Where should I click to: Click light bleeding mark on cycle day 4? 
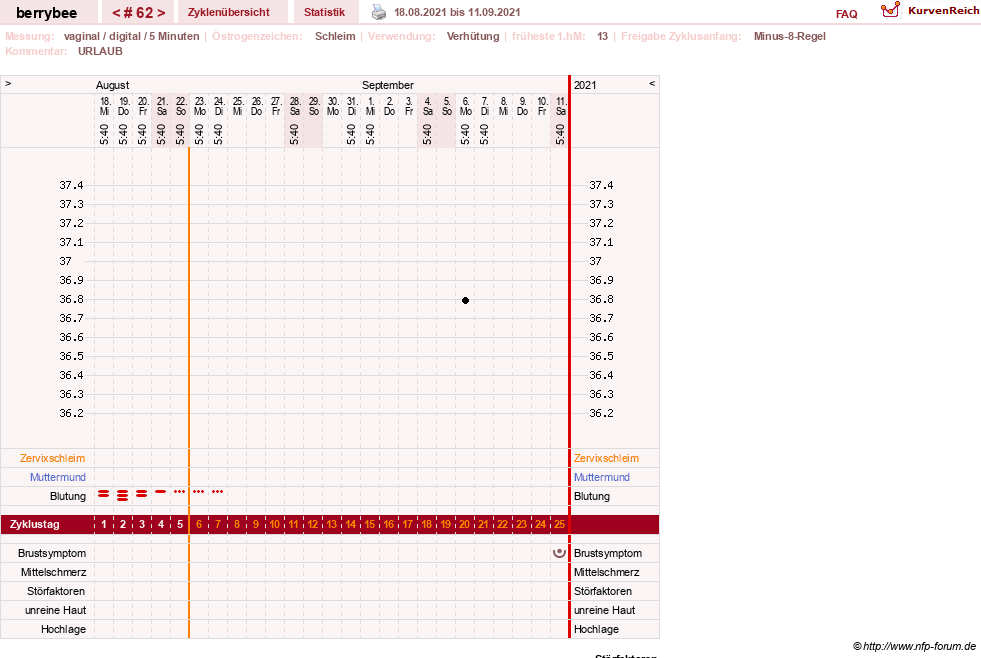(161, 492)
